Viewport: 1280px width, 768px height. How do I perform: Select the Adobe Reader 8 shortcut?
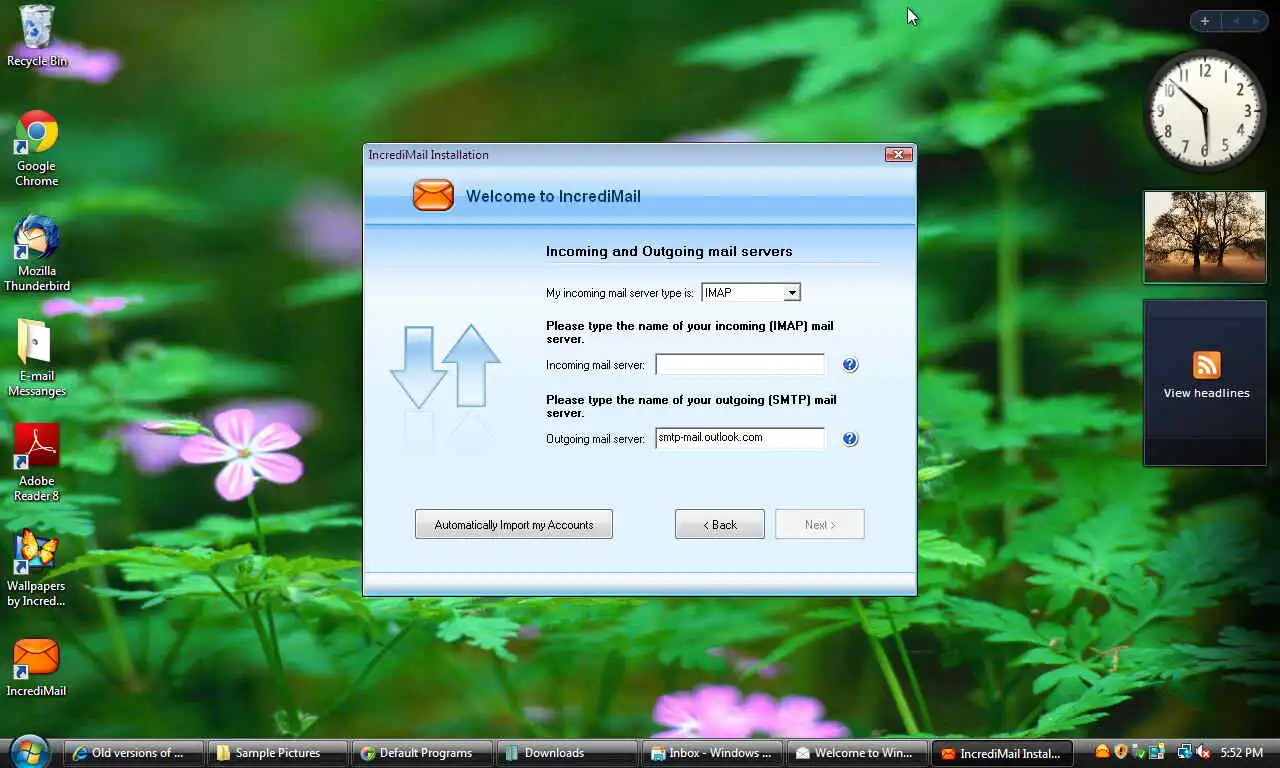pos(36,462)
